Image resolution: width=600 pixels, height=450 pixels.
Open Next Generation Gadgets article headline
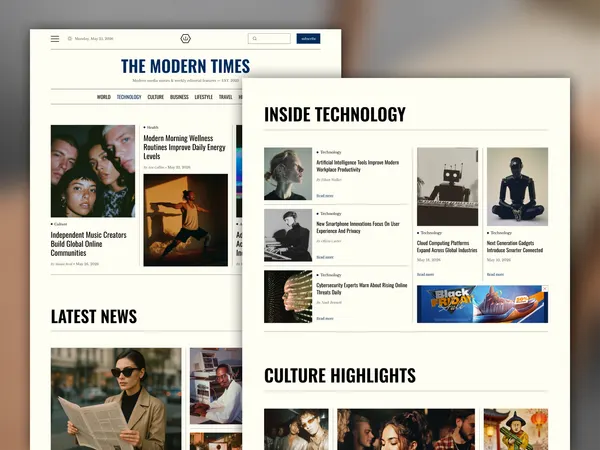pyautogui.click(x=515, y=246)
